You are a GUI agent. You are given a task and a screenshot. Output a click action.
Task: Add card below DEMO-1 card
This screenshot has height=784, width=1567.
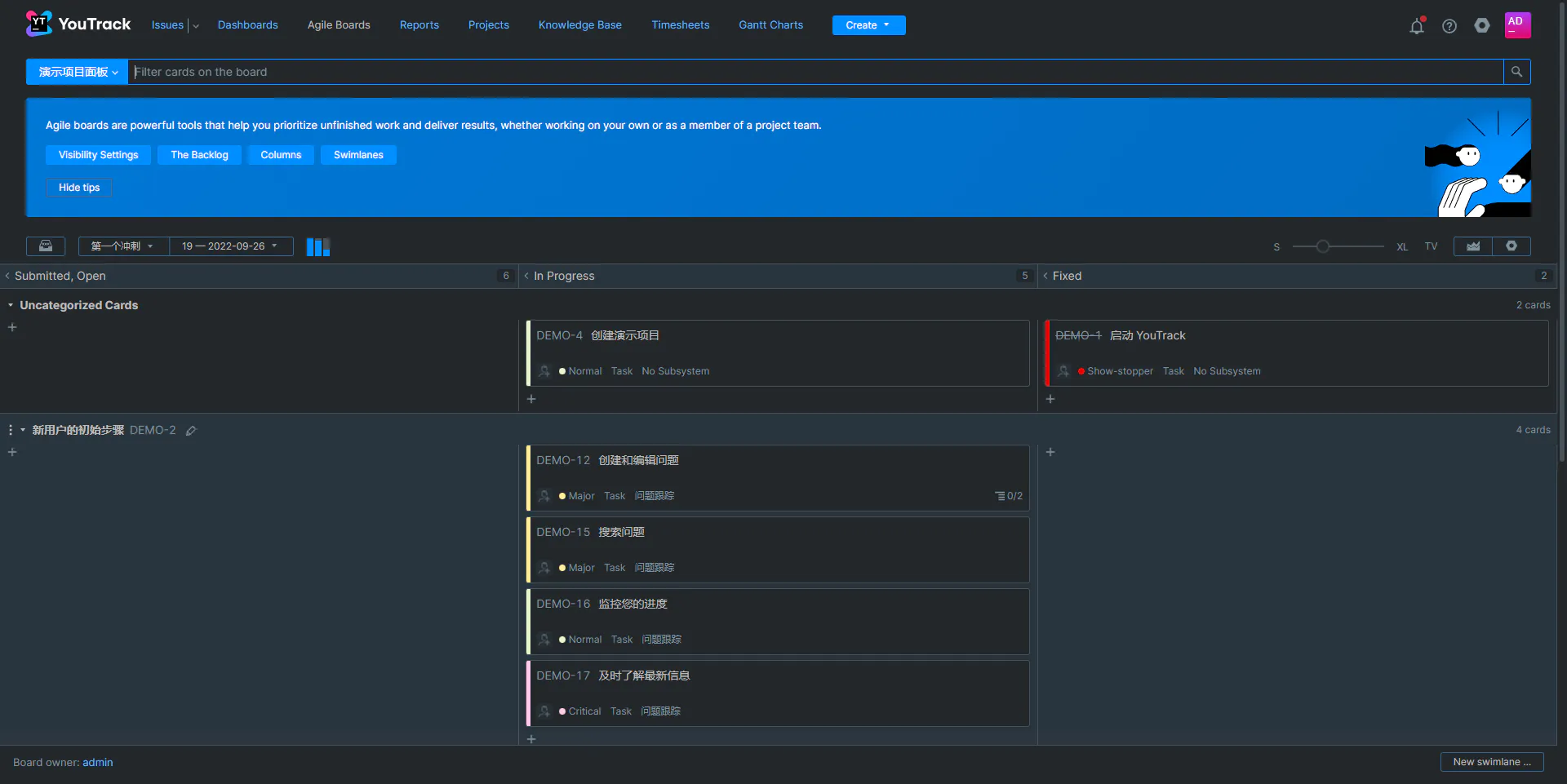(x=1050, y=399)
